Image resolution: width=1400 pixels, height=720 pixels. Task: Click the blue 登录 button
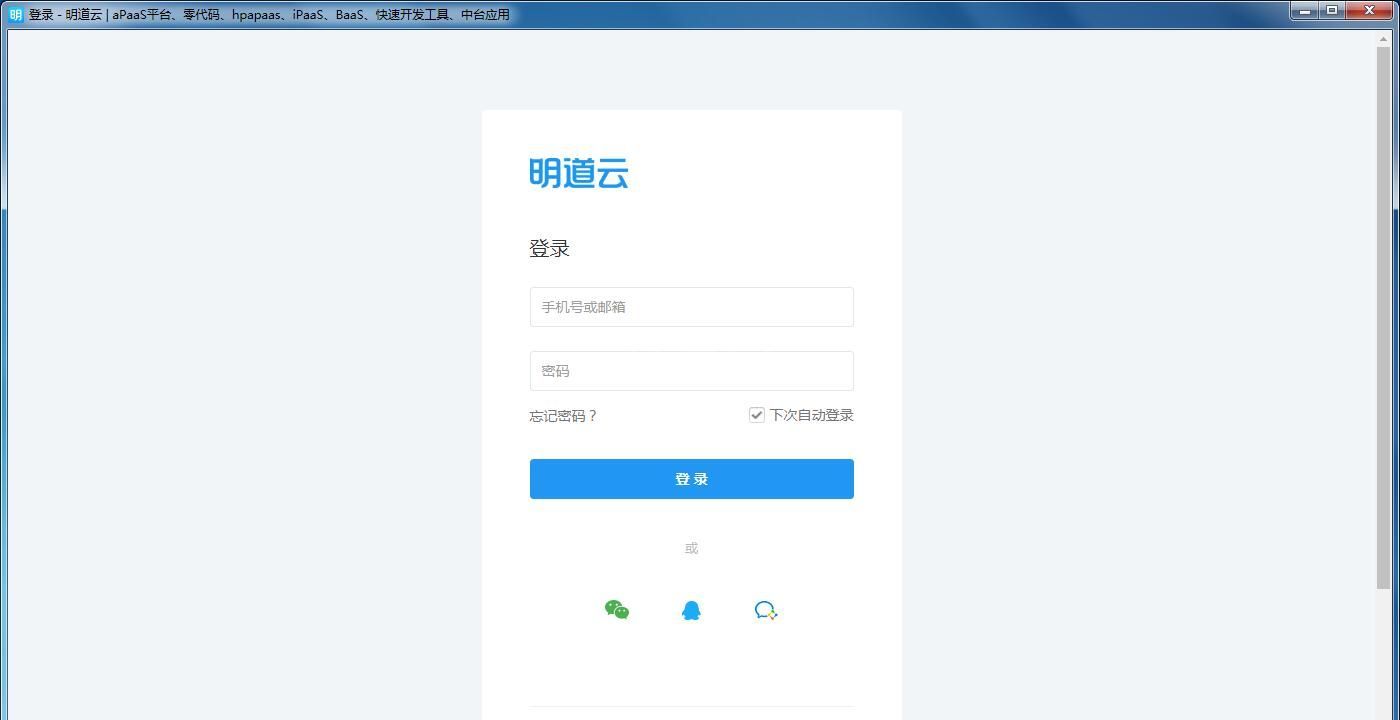coord(692,479)
